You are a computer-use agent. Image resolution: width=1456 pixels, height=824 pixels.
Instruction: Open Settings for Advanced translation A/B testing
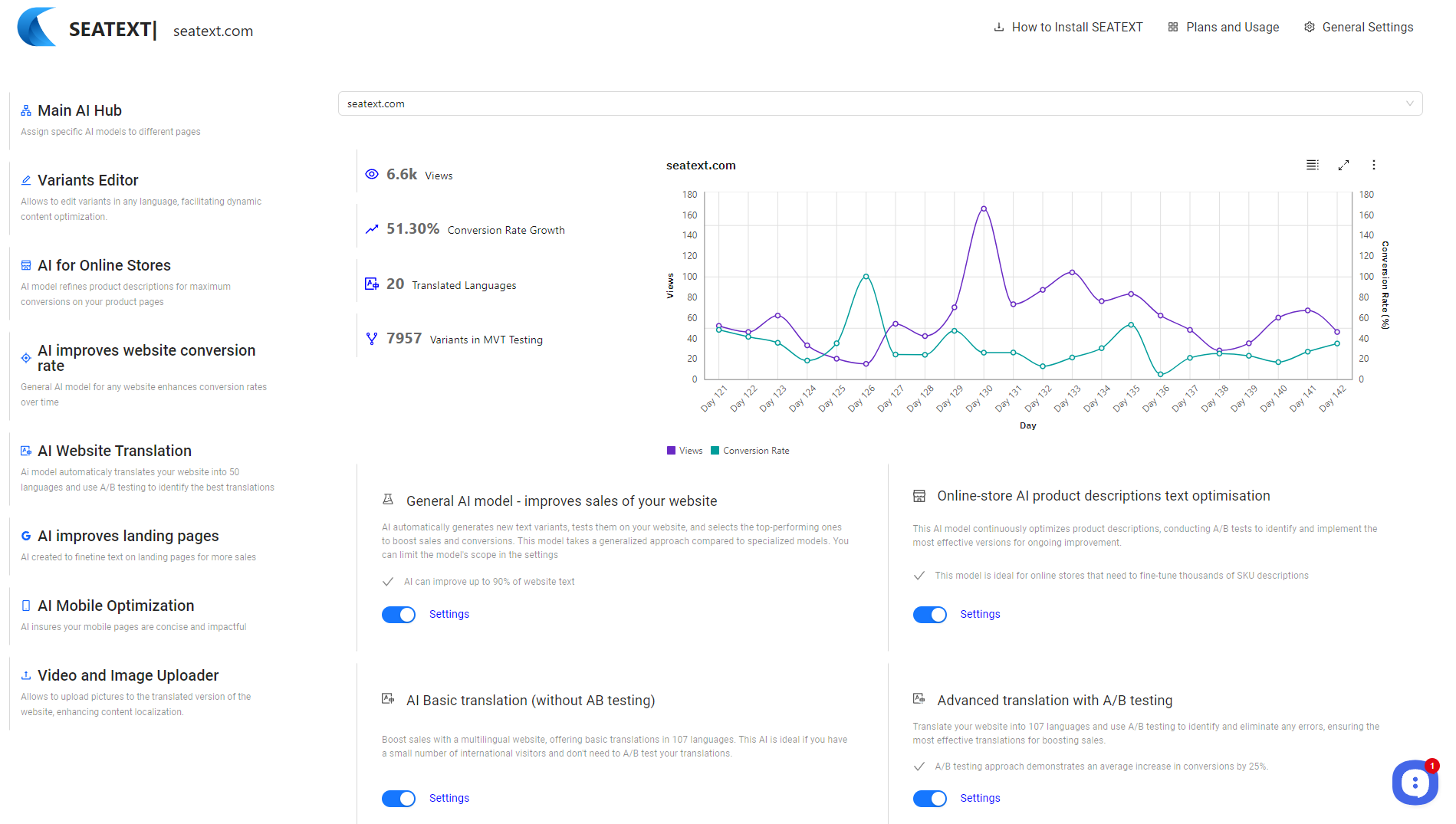(x=980, y=799)
